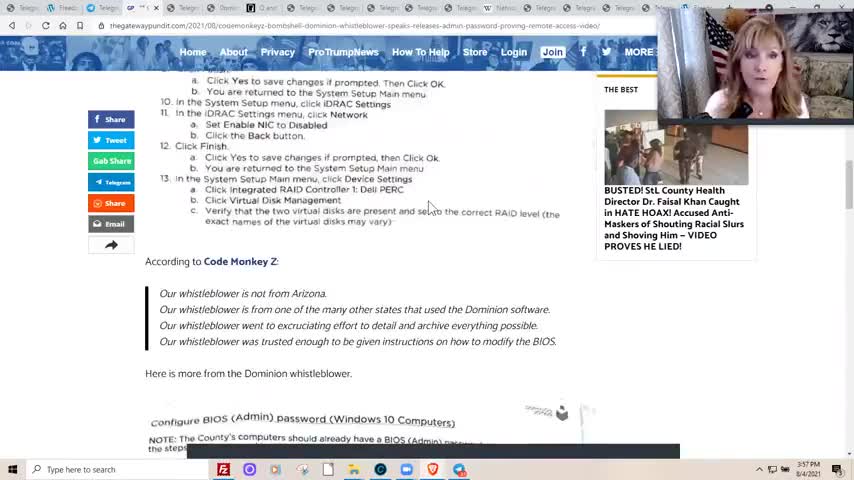The image size is (854, 480).
Task: Click the Join button
Action: point(552,52)
